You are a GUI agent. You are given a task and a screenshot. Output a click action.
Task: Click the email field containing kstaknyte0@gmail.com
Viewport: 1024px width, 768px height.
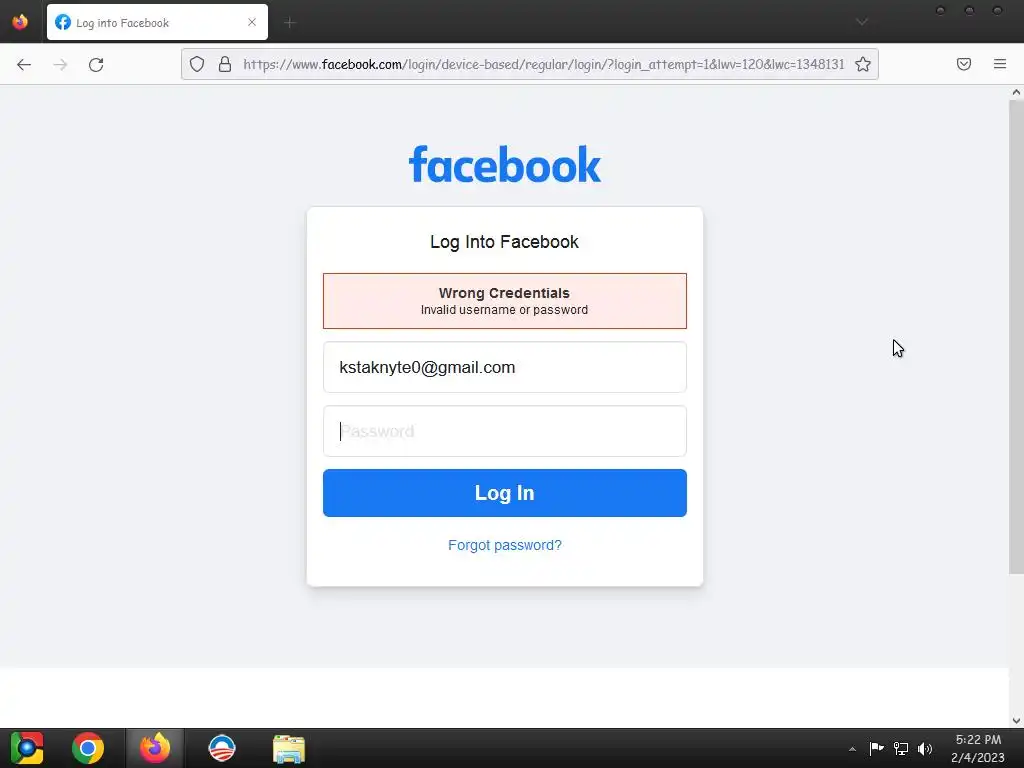click(x=505, y=367)
